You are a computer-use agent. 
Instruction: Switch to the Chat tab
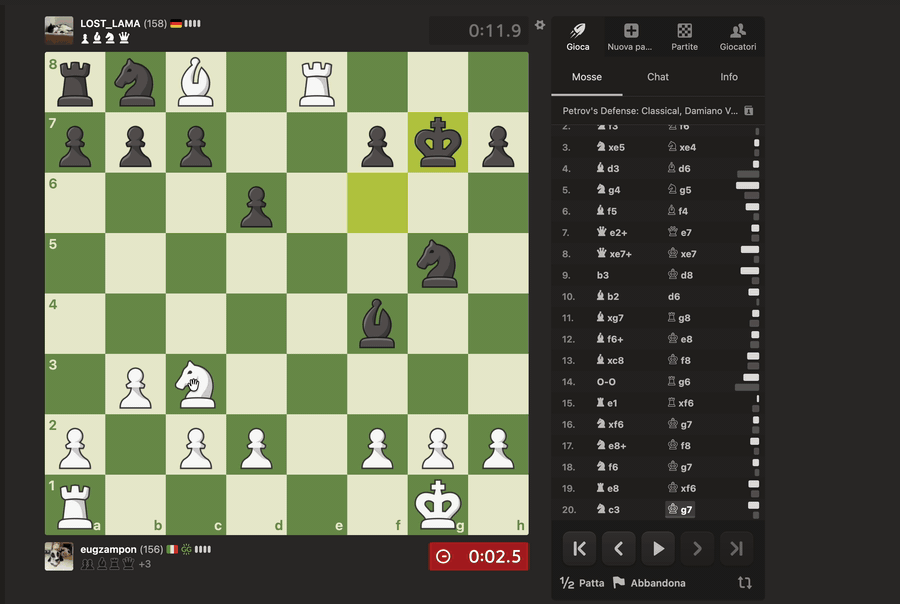pos(658,77)
